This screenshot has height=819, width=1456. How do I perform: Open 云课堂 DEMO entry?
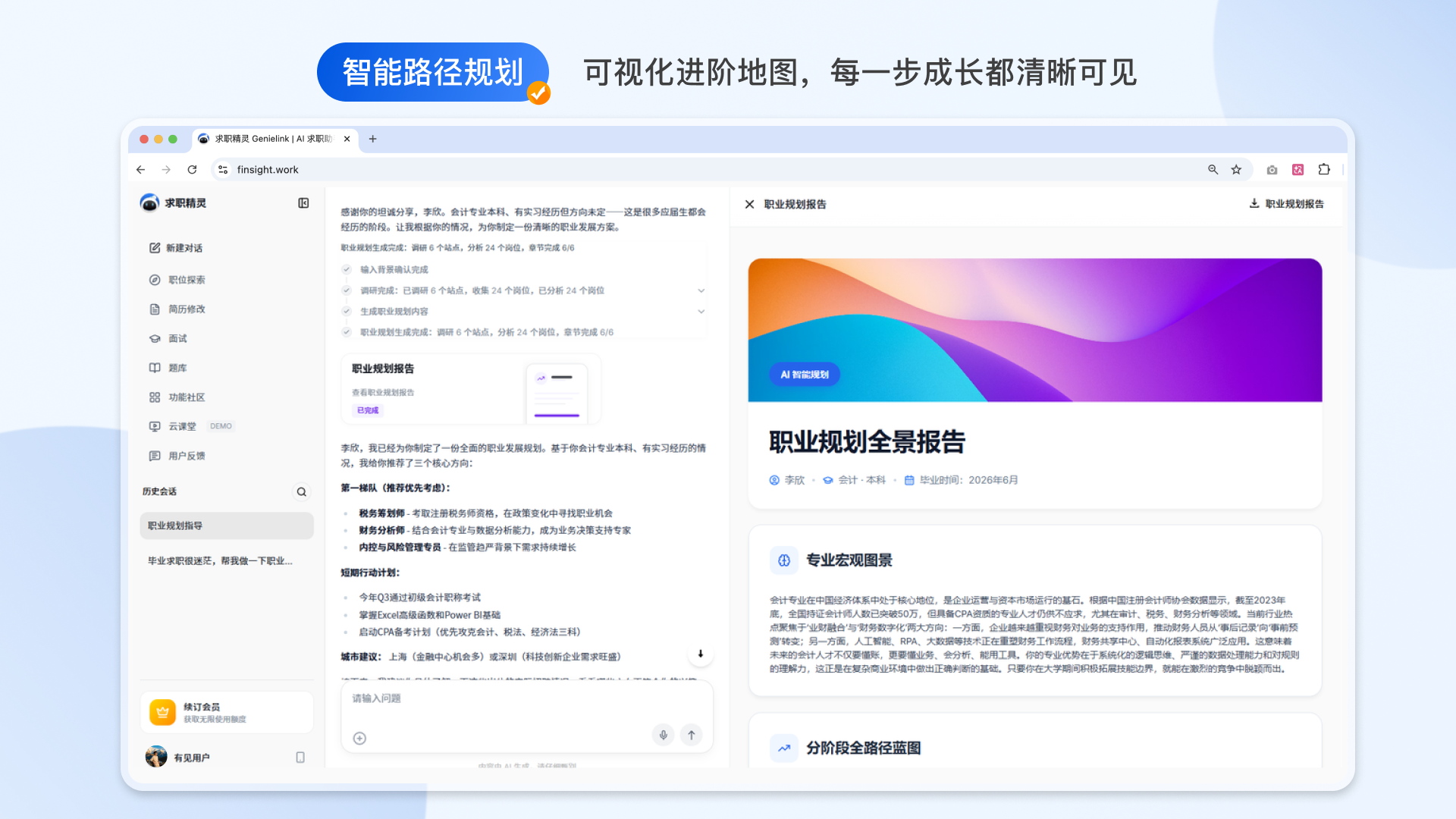(x=191, y=426)
